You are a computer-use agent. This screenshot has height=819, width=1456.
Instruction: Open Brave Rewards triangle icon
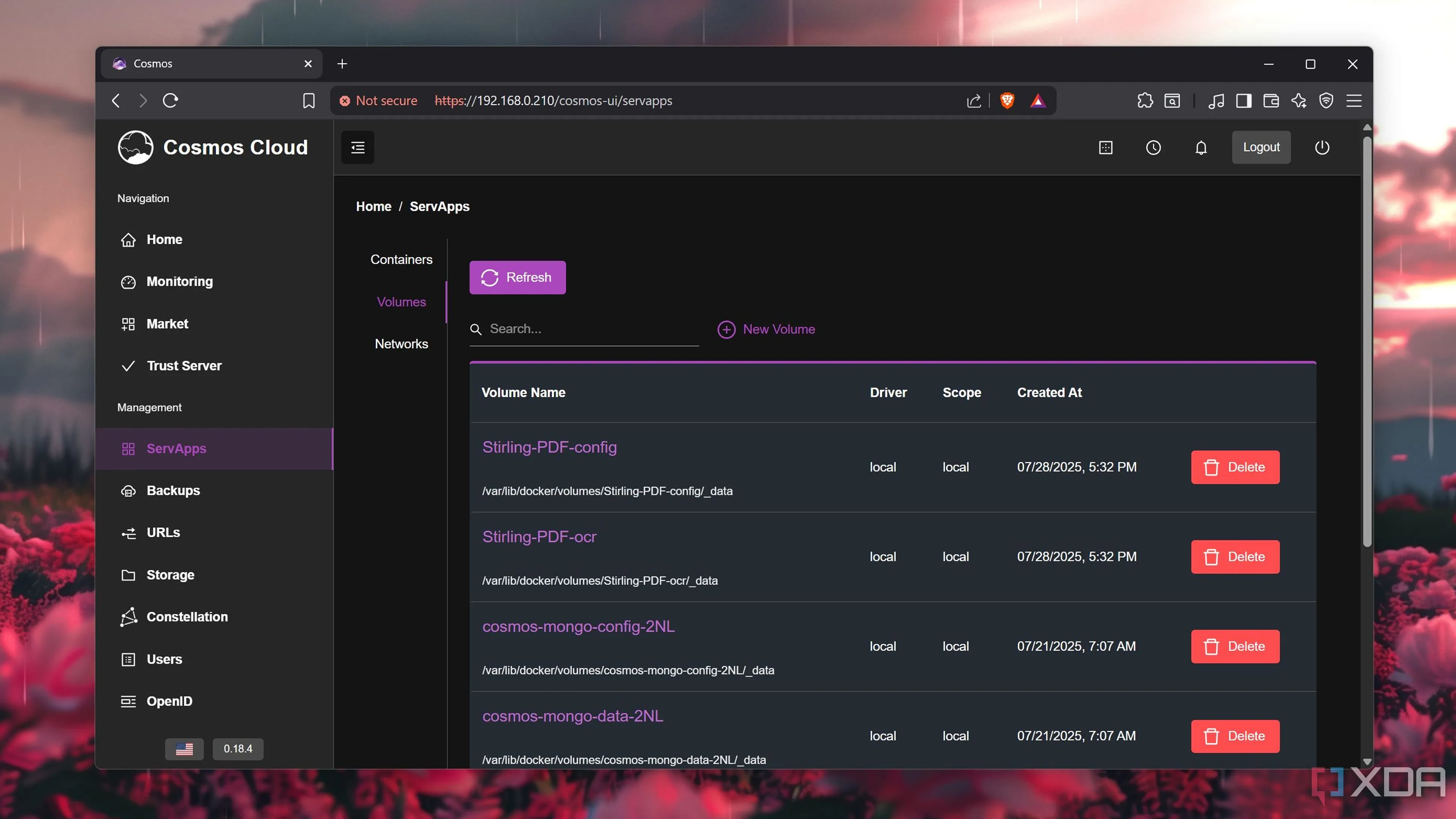coord(1038,100)
